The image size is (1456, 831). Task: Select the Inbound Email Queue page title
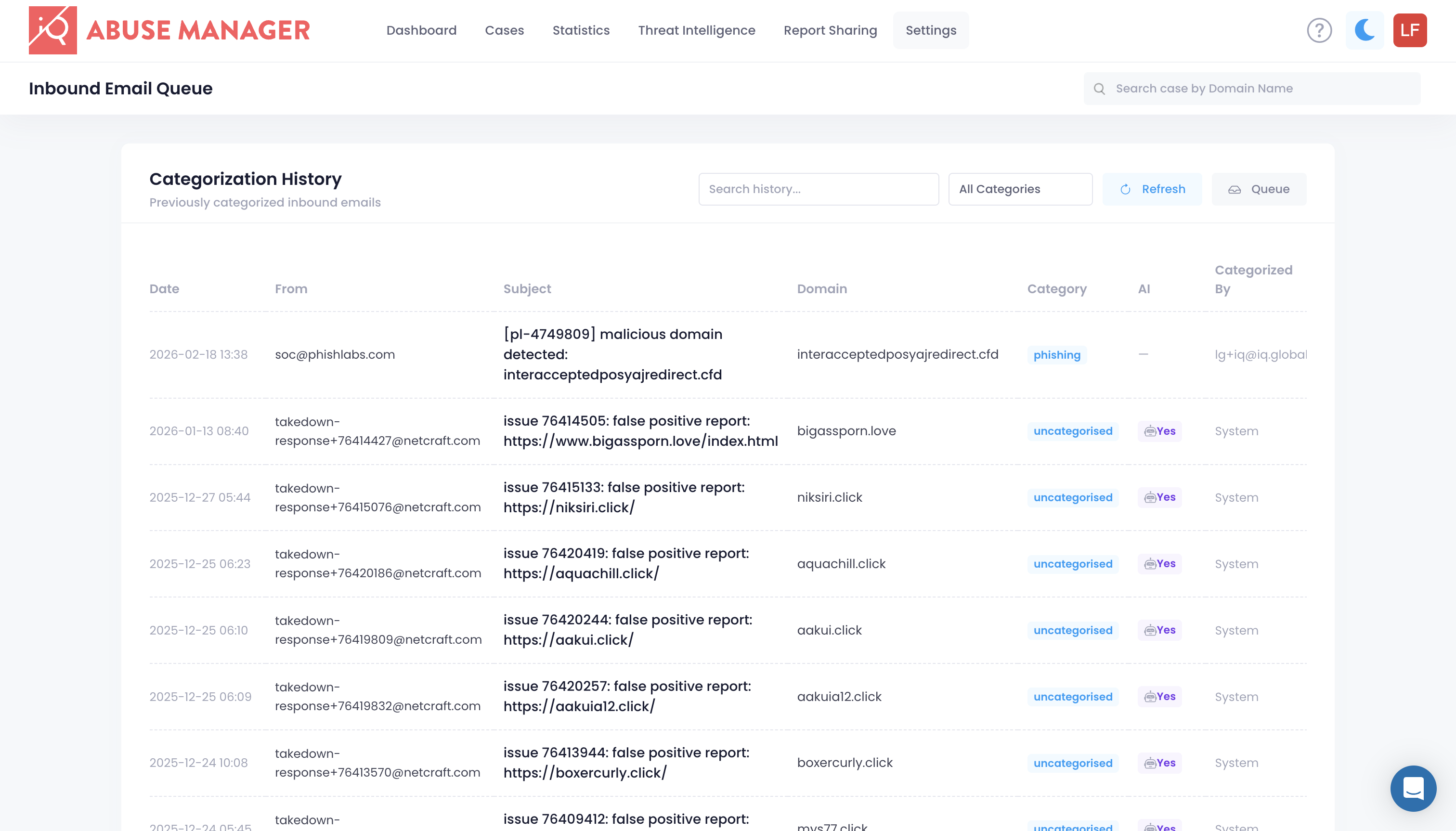click(x=120, y=89)
